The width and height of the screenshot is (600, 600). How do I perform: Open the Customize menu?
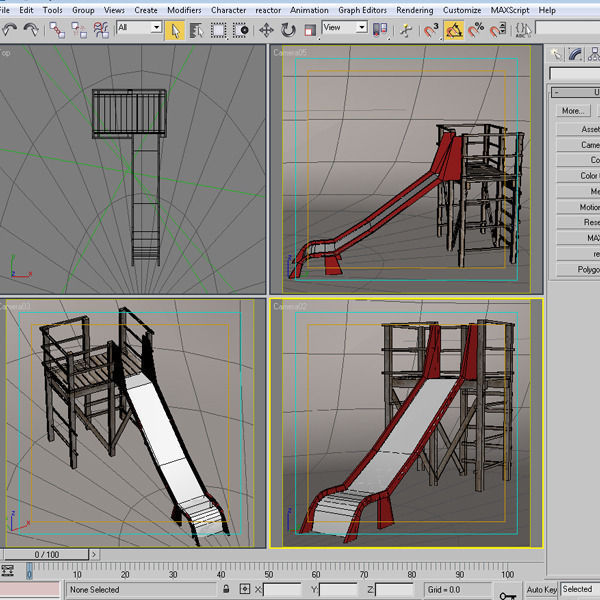[x=462, y=10]
